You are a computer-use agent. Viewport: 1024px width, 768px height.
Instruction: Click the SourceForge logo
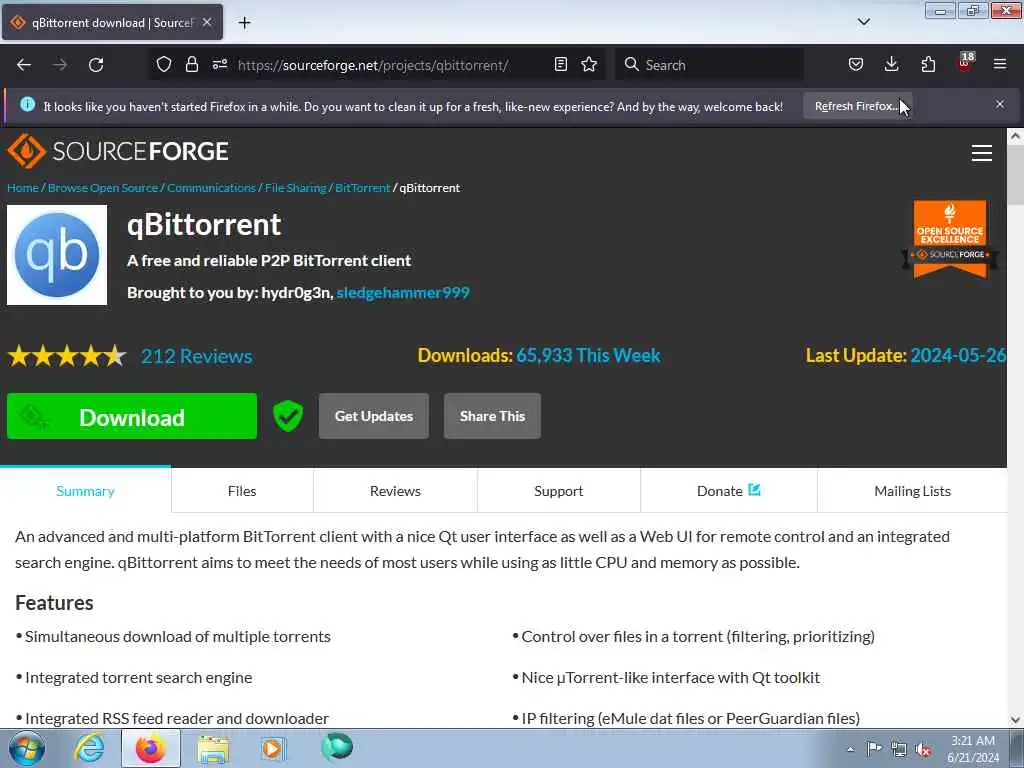118,152
